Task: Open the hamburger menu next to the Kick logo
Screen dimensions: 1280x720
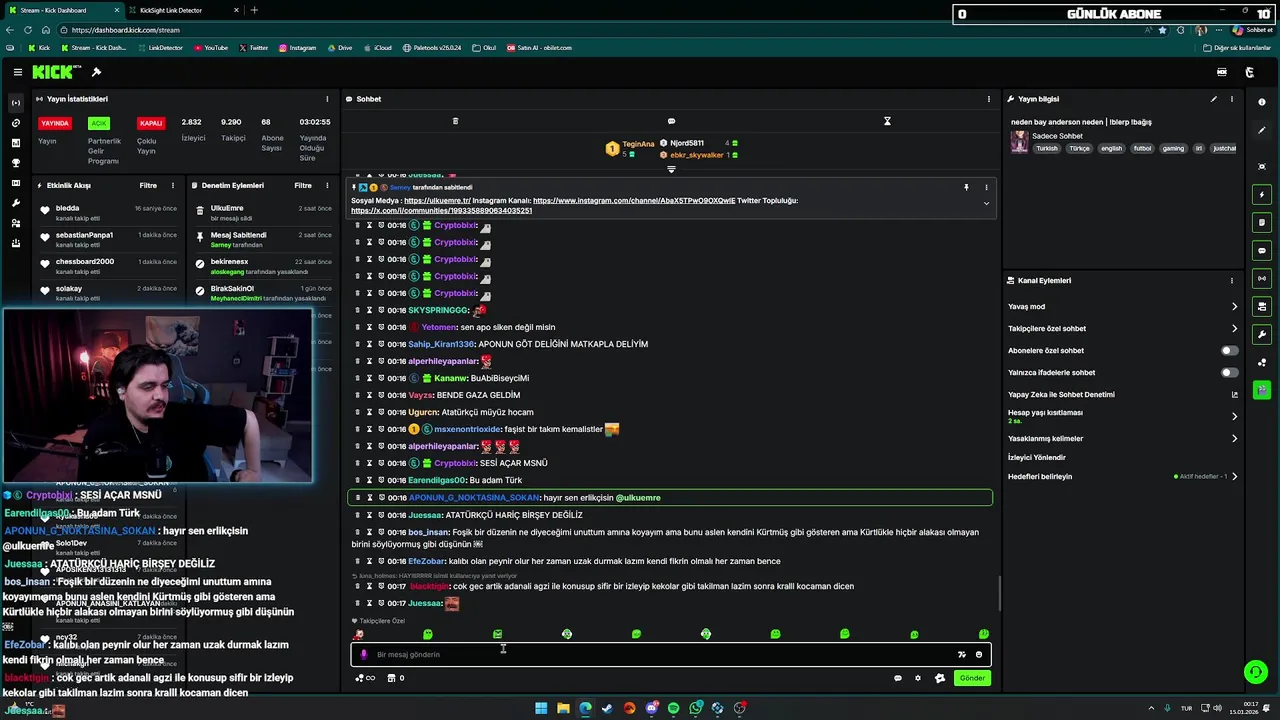Action: point(18,72)
